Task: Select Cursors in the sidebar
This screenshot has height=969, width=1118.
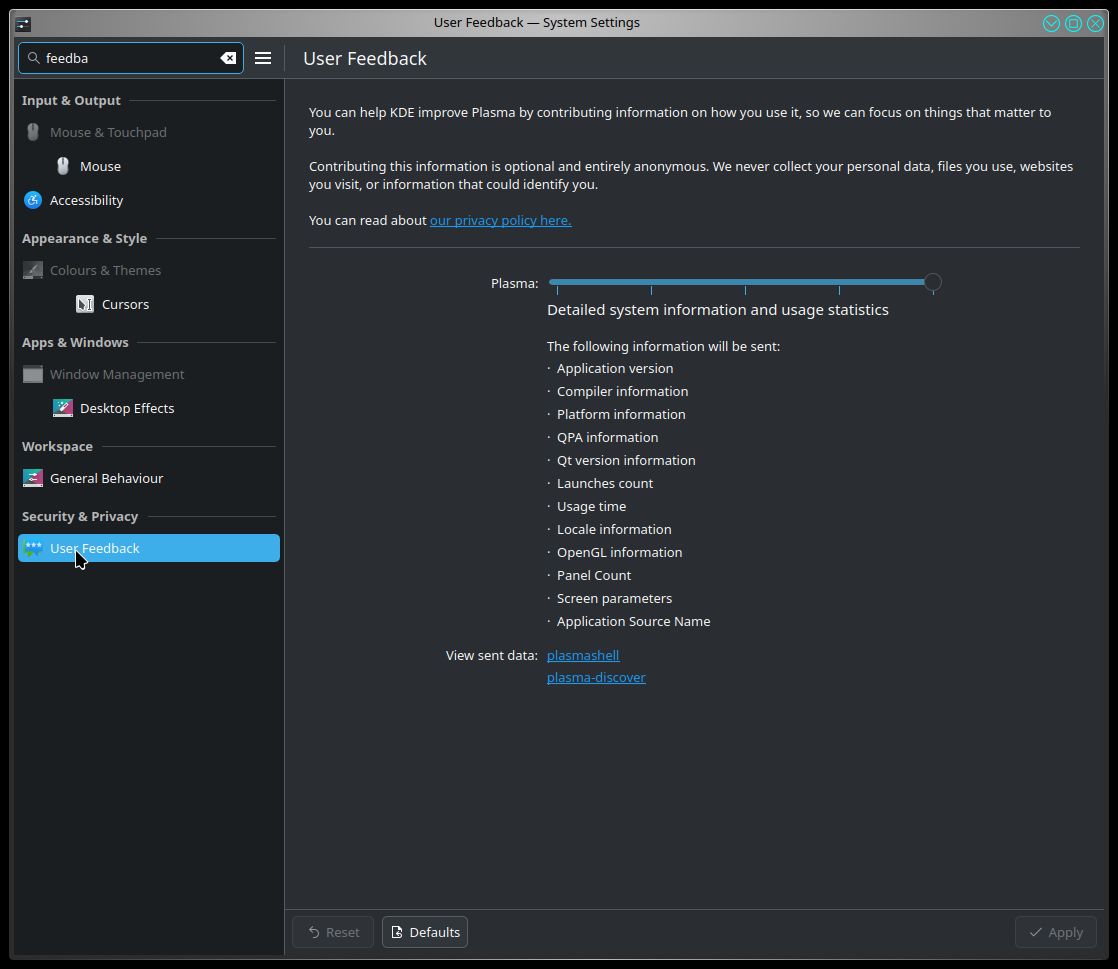Action: tap(148, 304)
